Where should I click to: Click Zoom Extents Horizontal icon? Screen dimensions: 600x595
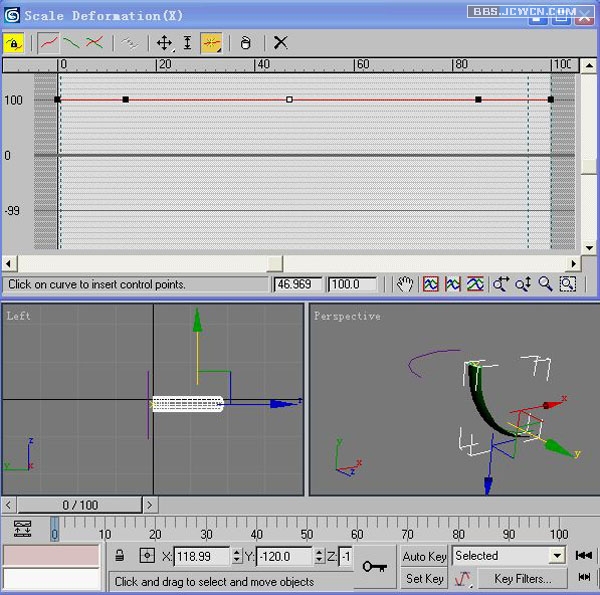453,284
